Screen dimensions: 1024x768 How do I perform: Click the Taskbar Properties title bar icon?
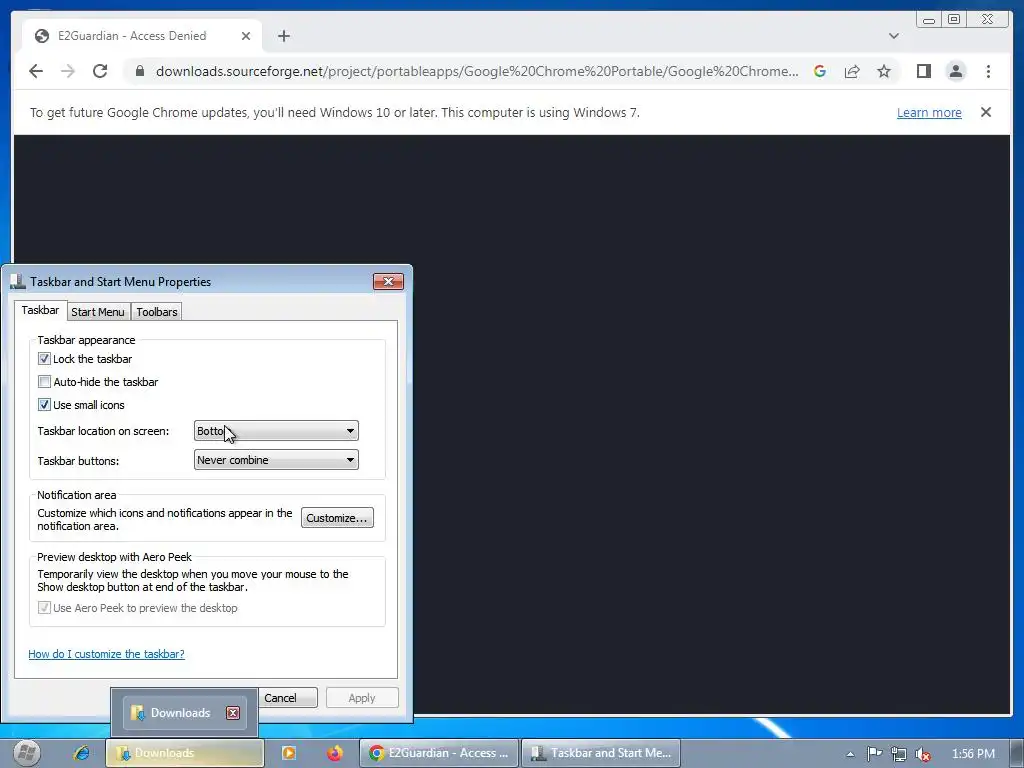(x=18, y=281)
